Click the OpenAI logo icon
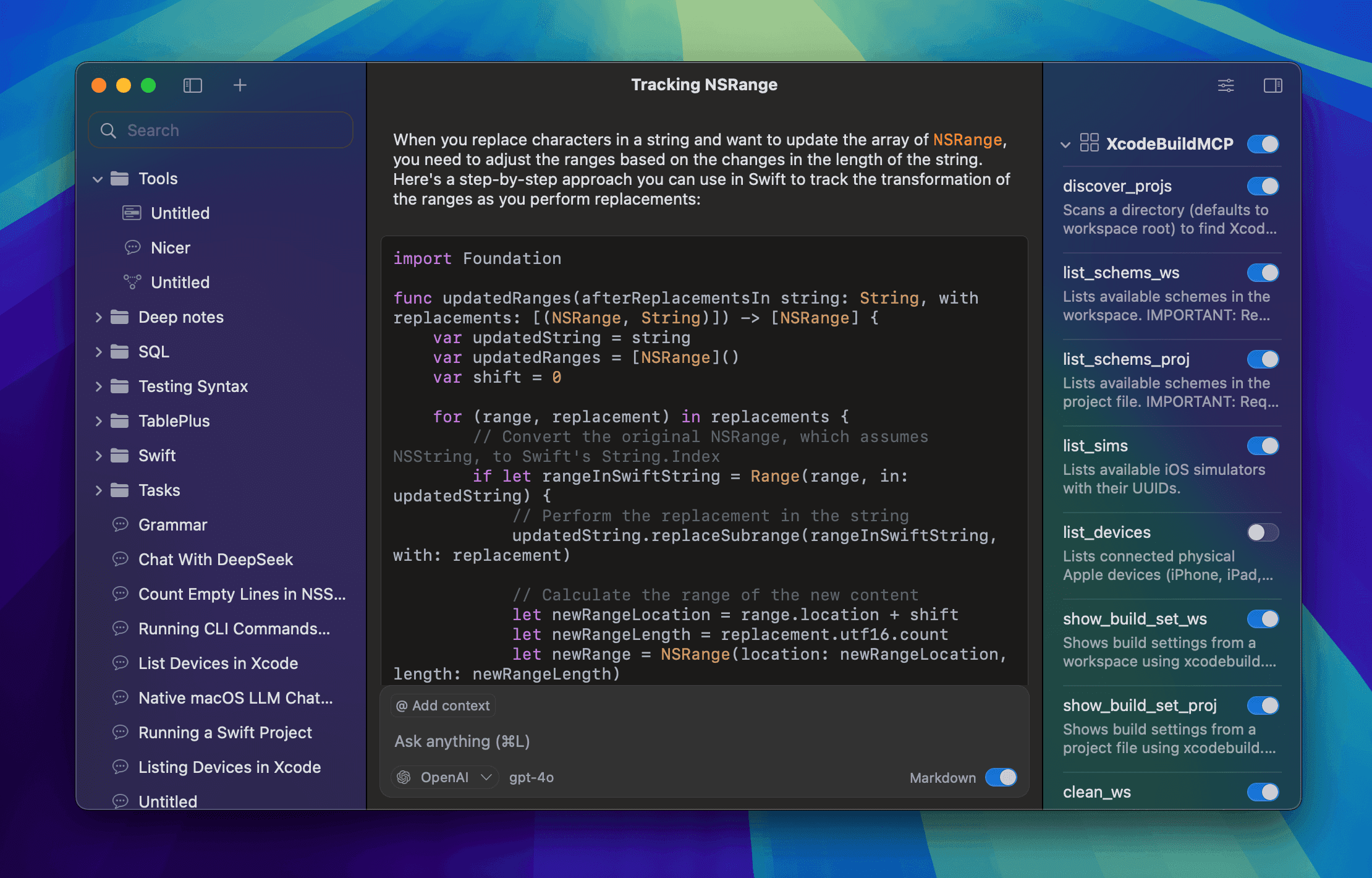Image resolution: width=1372 pixels, height=878 pixels. [x=404, y=777]
